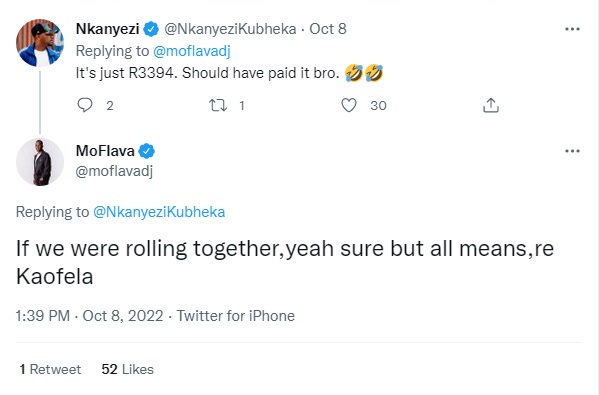The width and height of the screenshot is (599, 395).
Task: Open Nkanyezi's profile picture
Action: click(40, 43)
